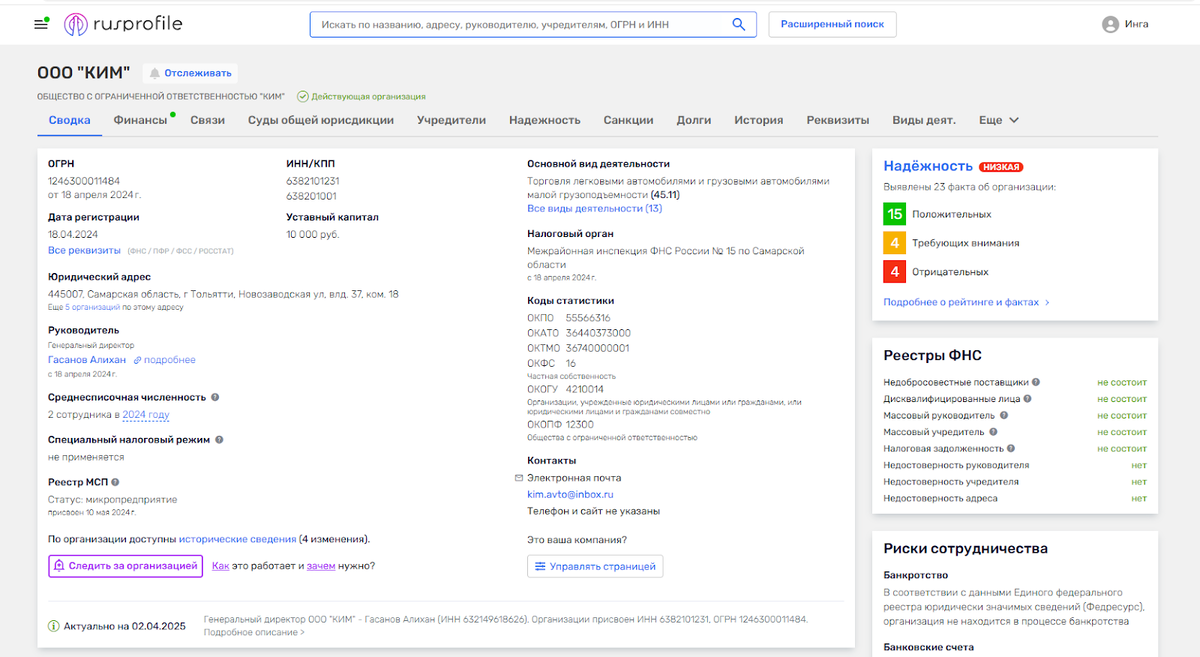The height and width of the screenshot is (657, 1200).
Task: Click the green 15 positive facts badge
Action: click(x=895, y=214)
